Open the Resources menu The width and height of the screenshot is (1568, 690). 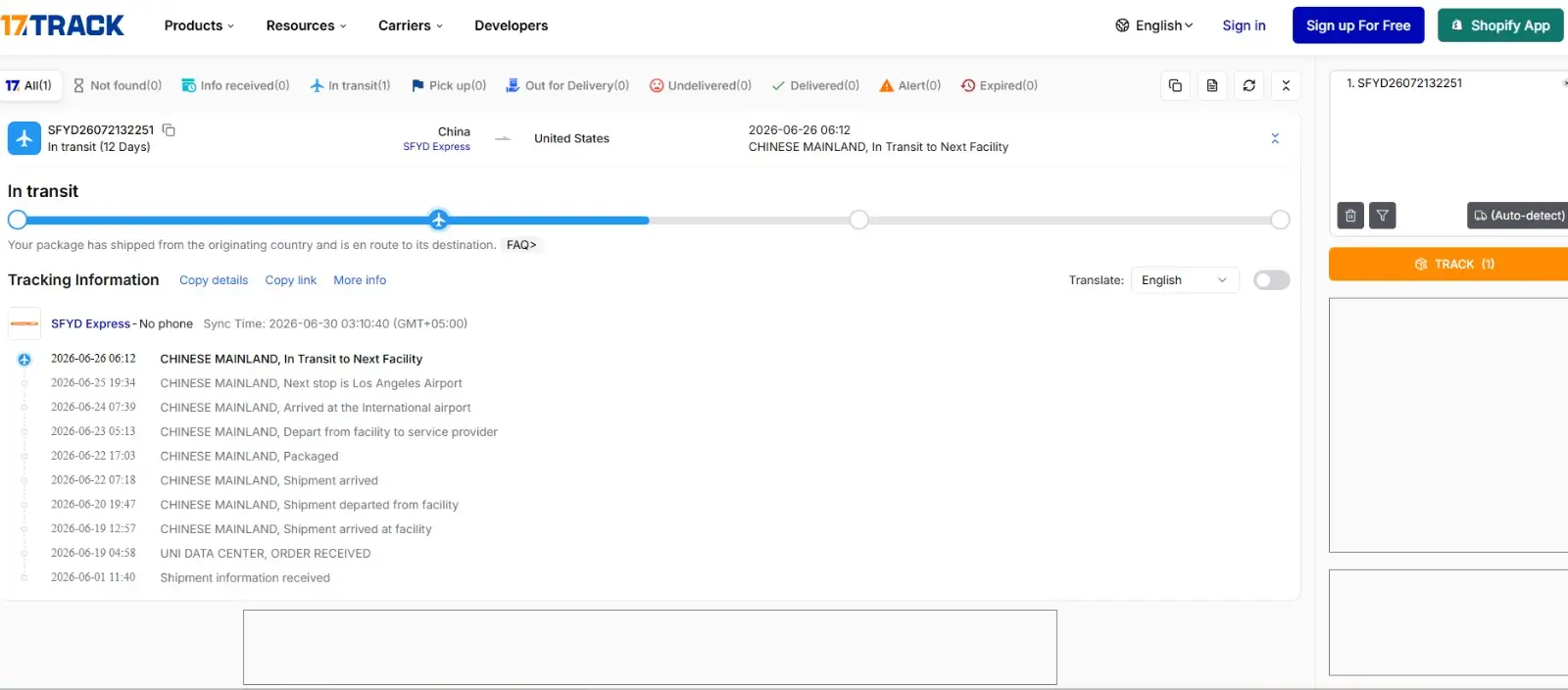pos(306,25)
